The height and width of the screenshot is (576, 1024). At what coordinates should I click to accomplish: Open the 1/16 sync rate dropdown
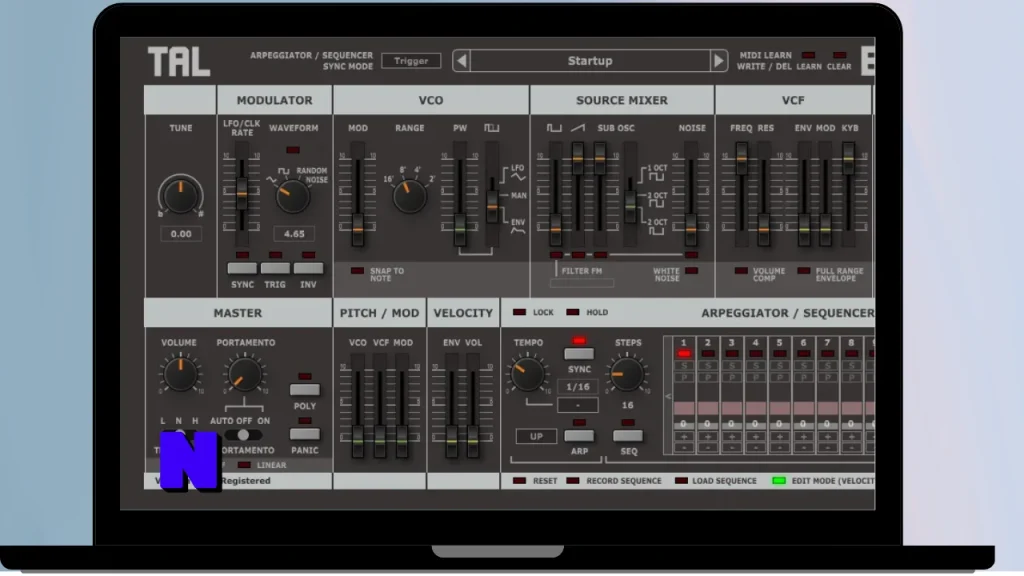[x=578, y=387]
